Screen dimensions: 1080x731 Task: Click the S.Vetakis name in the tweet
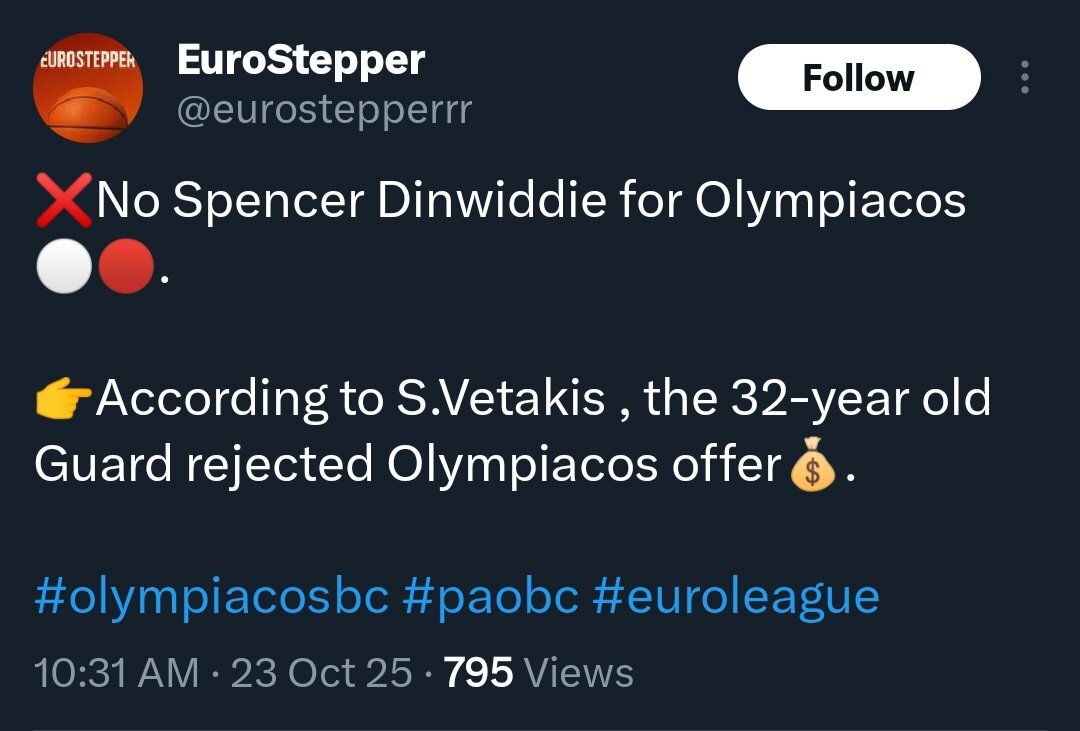click(x=495, y=400)
